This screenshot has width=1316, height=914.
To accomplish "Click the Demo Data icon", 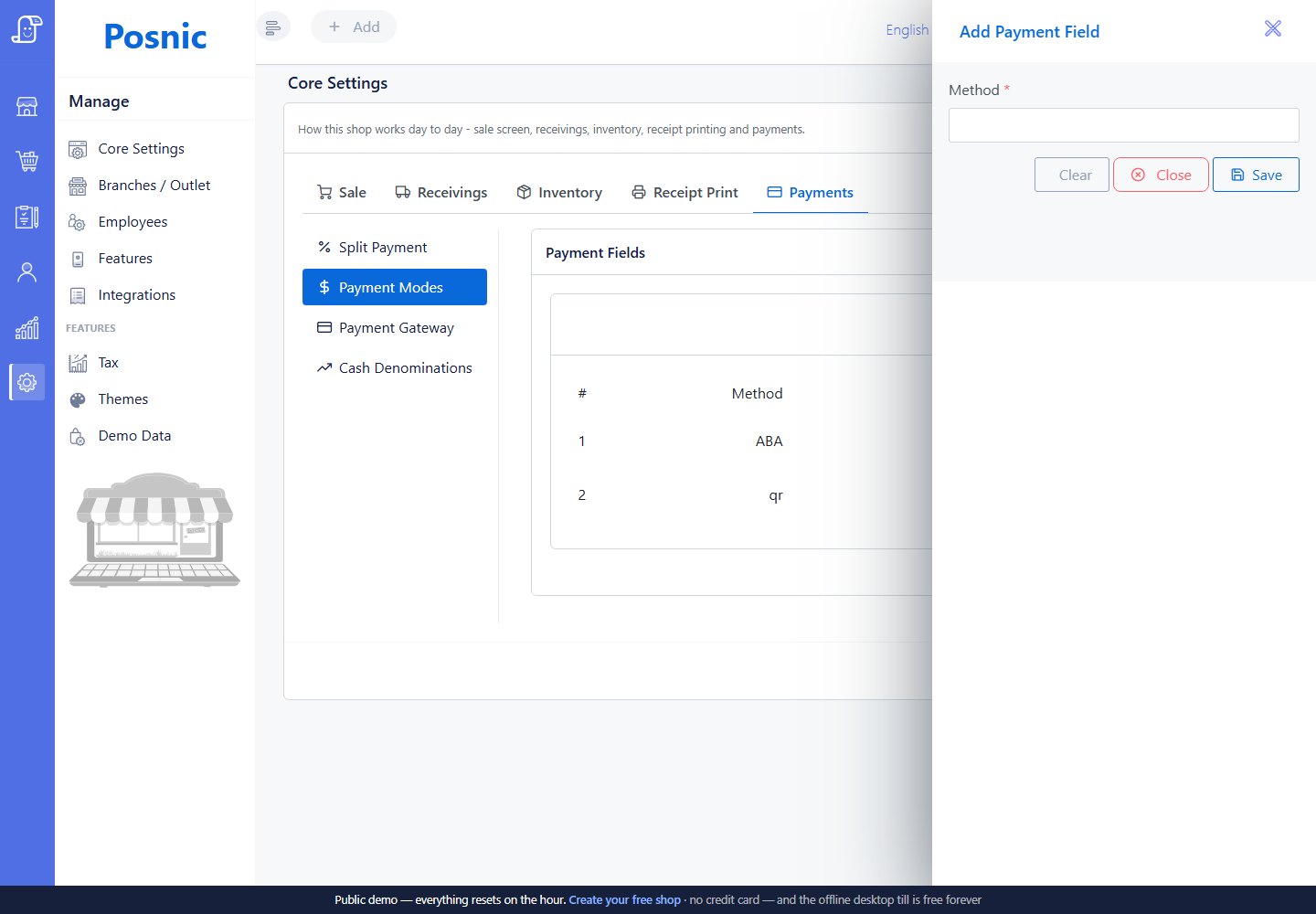I will click(78, 436).
